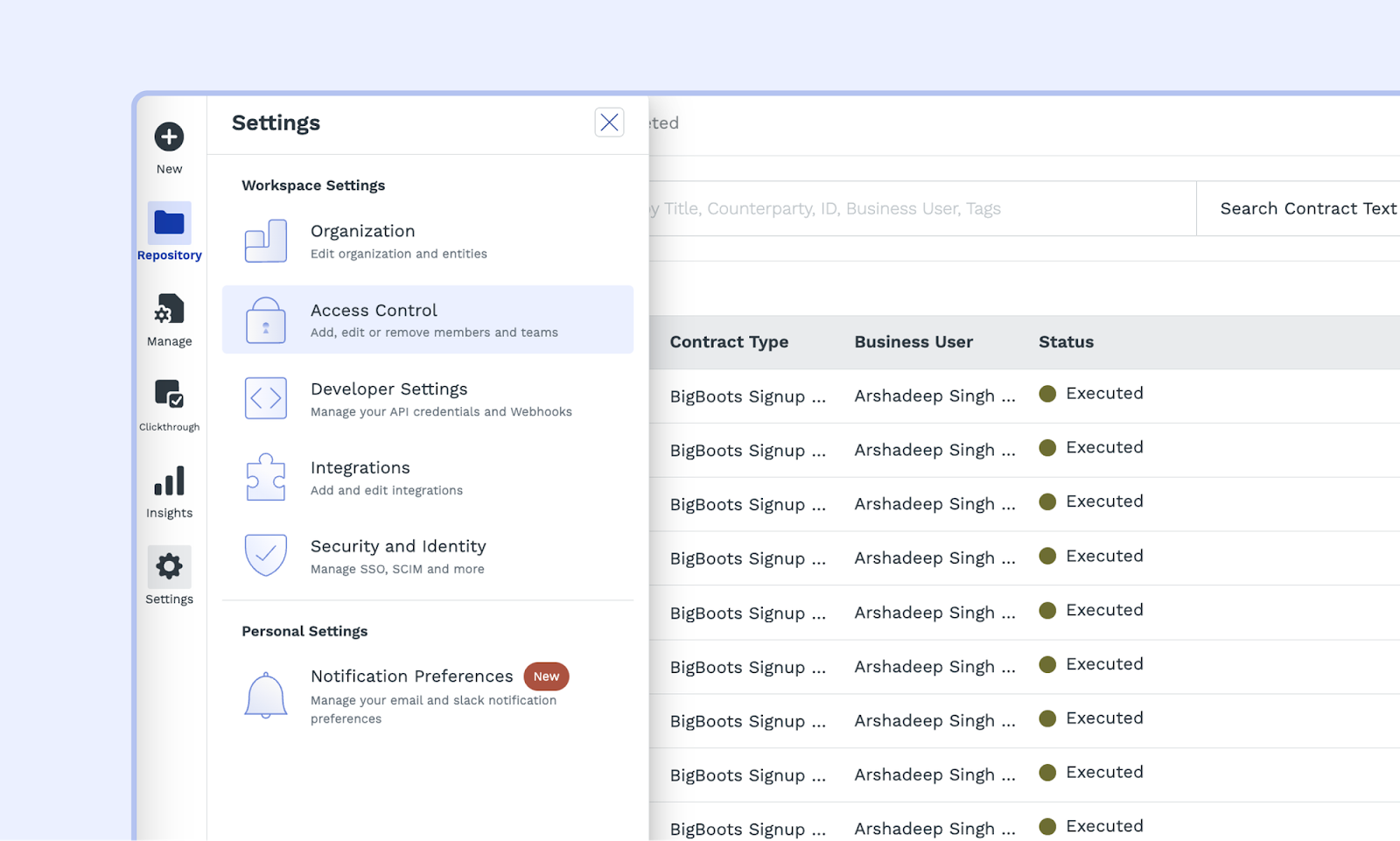Click the Developer Settings code icon
Viewport: 1400px width, 841px height.
pos(266,398)
